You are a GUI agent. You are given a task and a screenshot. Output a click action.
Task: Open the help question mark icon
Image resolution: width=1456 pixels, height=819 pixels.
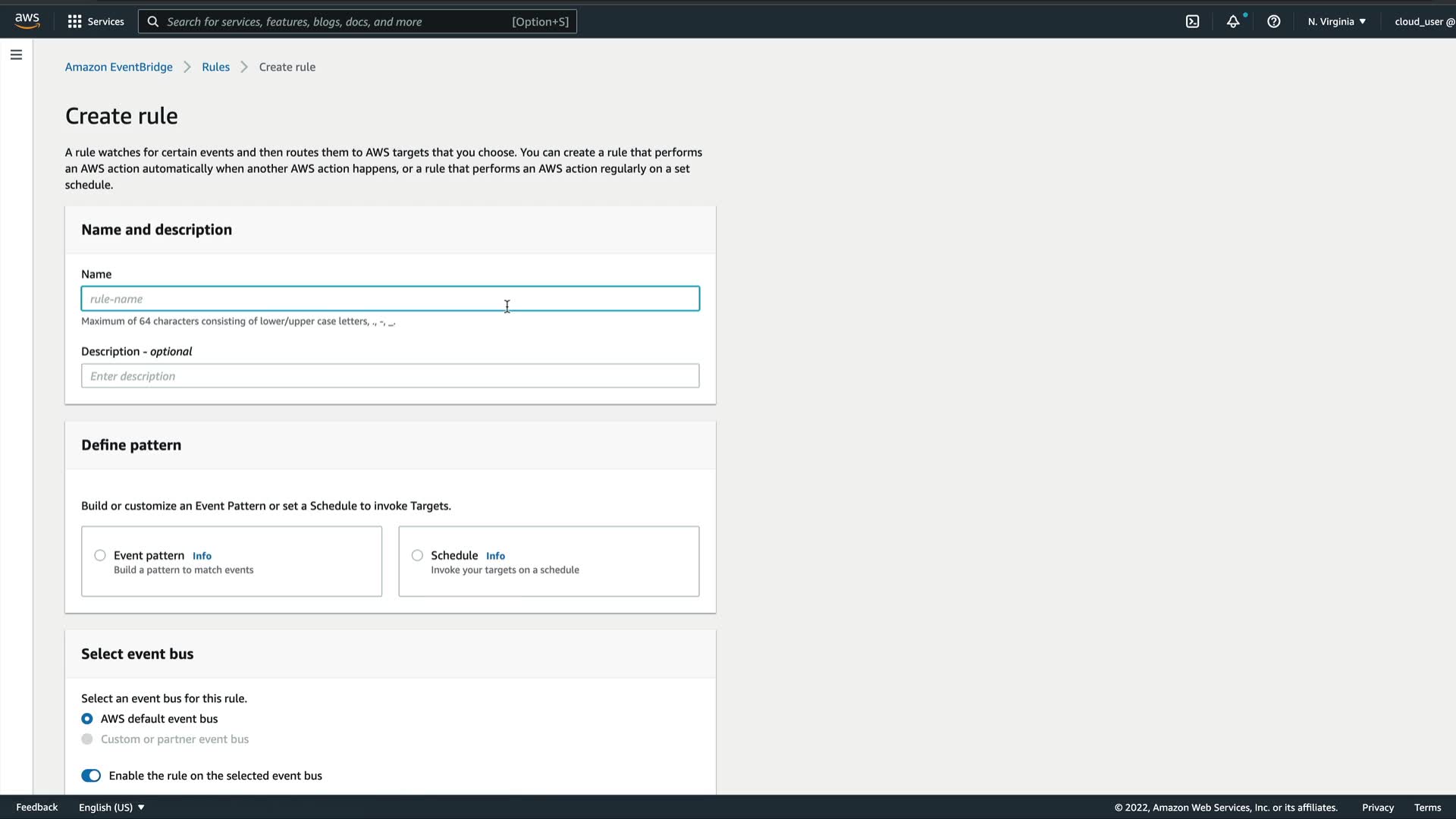click(x=1273, y=21)
